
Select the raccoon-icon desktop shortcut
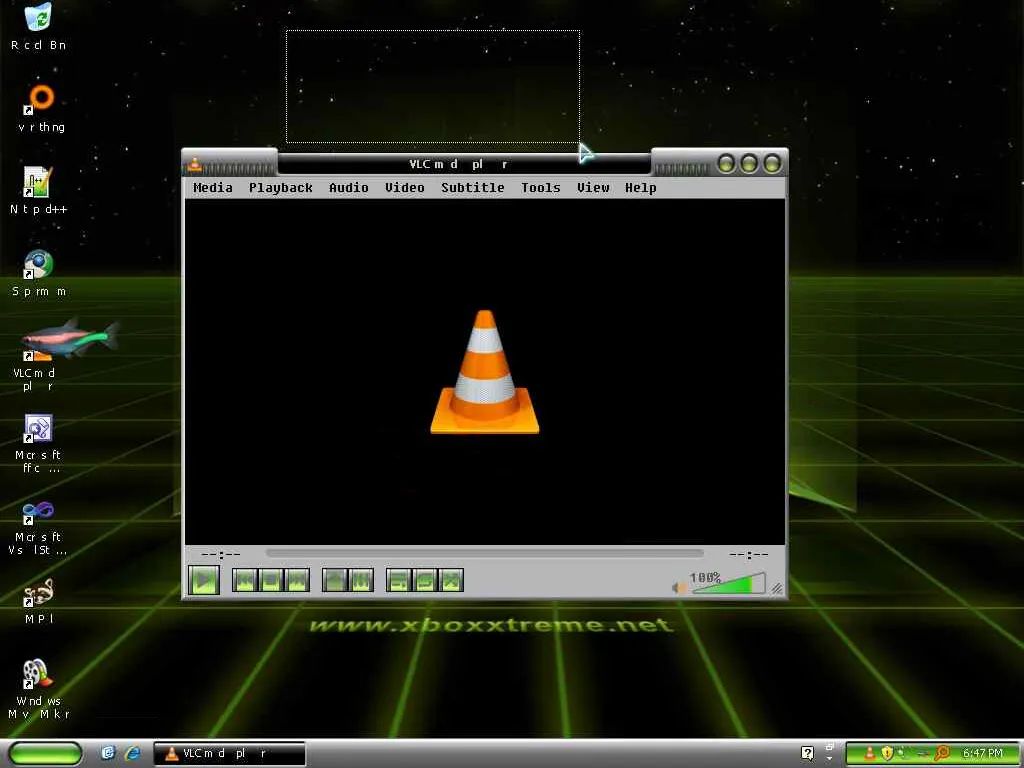[39, 601]
